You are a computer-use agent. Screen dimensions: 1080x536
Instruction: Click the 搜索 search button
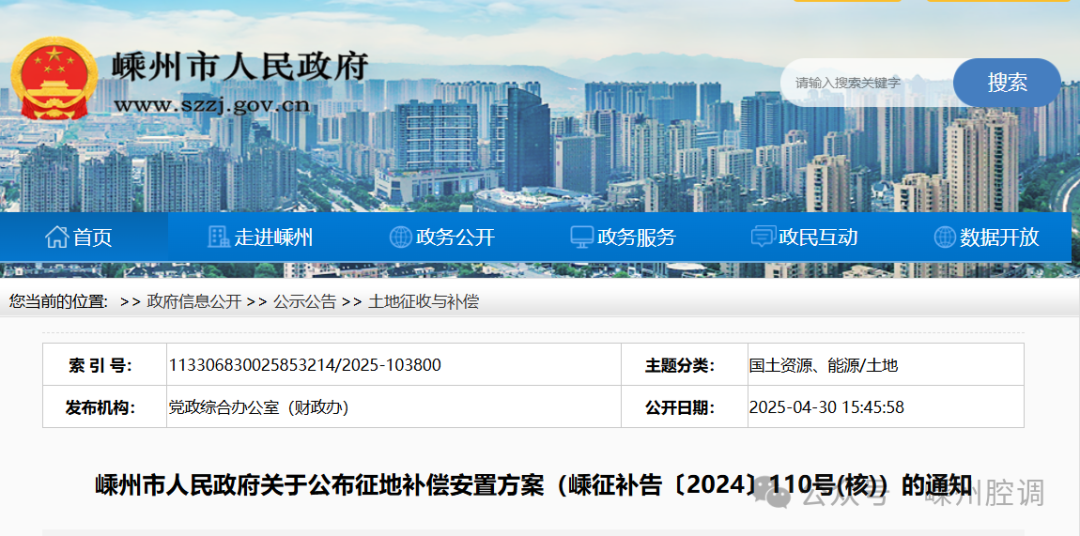(x=1007, y=83)
